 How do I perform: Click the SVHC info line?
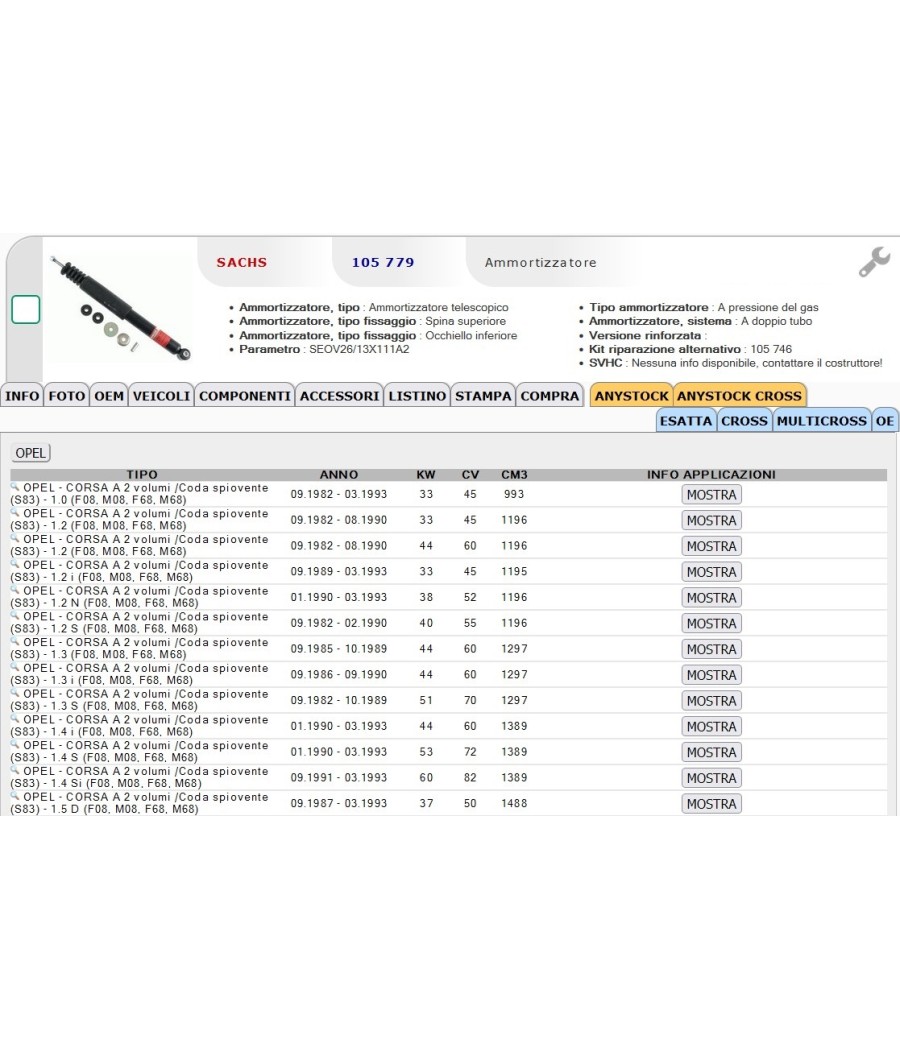735,363
